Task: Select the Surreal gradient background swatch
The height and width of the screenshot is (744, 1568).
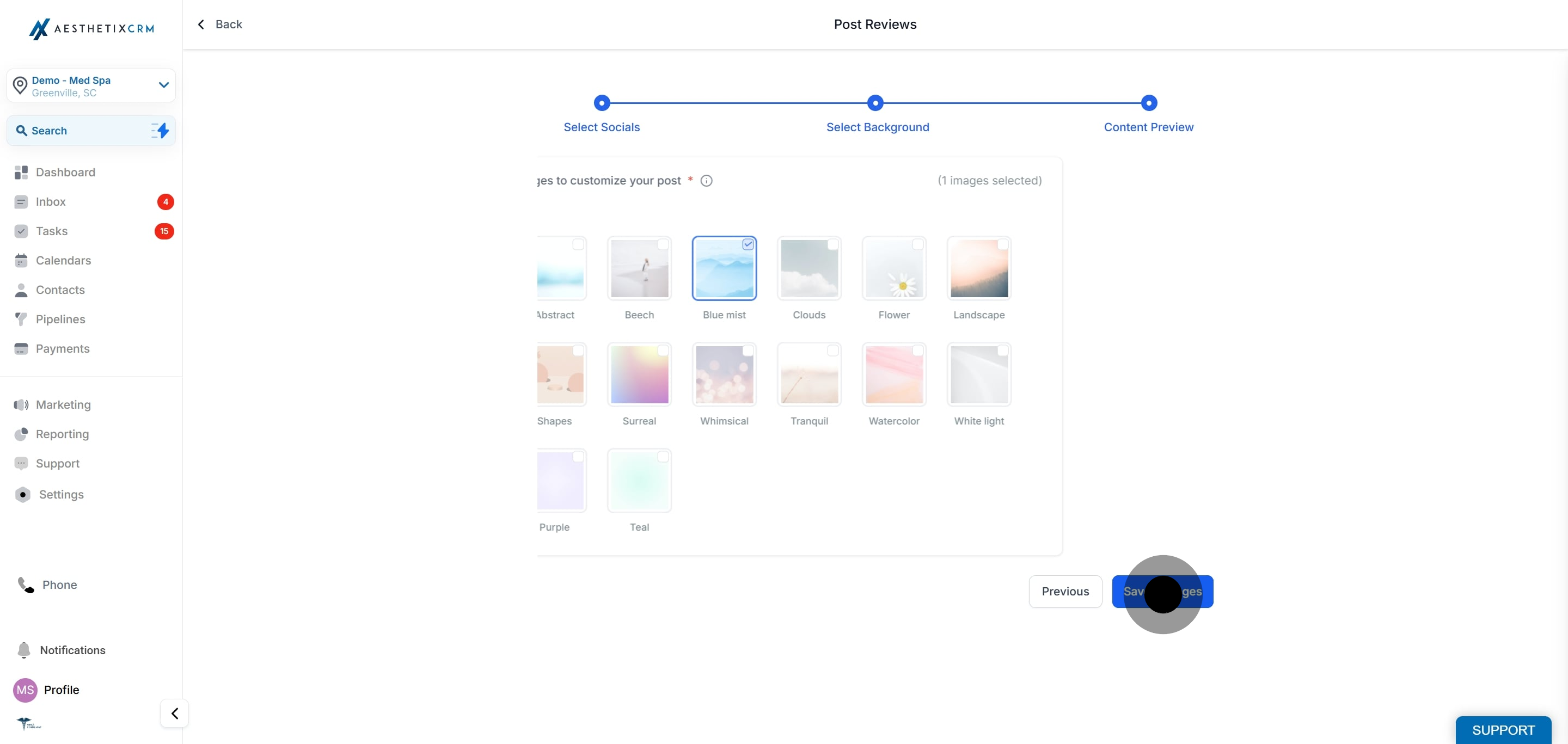Action: (x=639, y=375)
